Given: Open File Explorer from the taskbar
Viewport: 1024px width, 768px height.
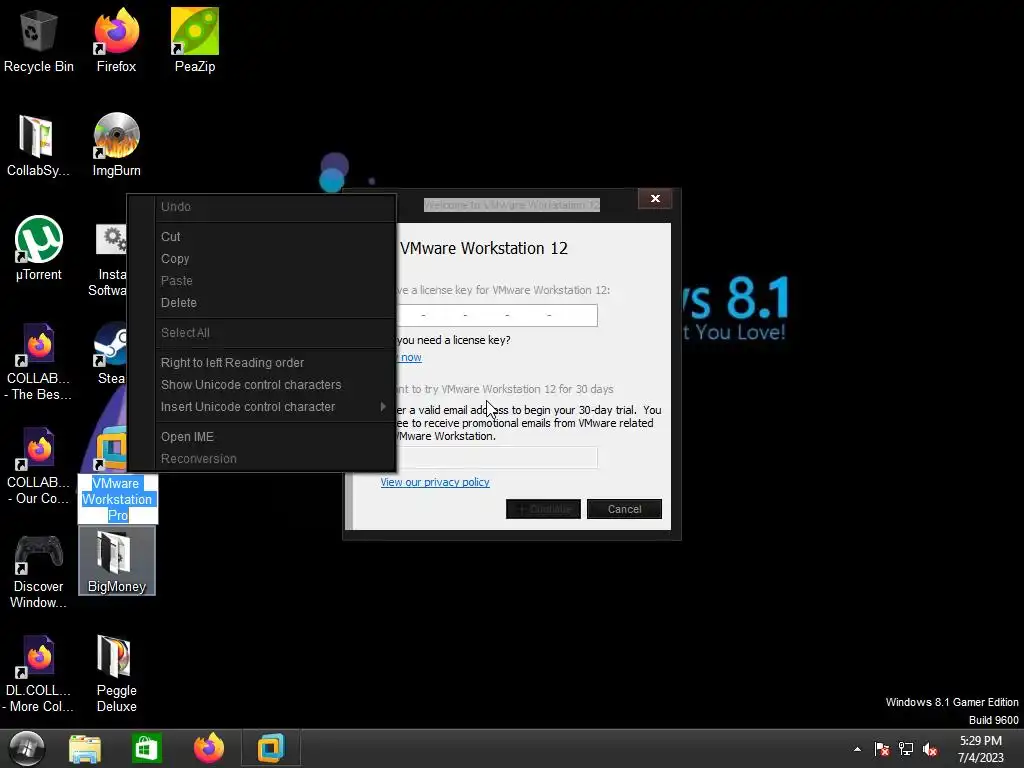Looking at the screenshot, I should click(x=85, y=748).
